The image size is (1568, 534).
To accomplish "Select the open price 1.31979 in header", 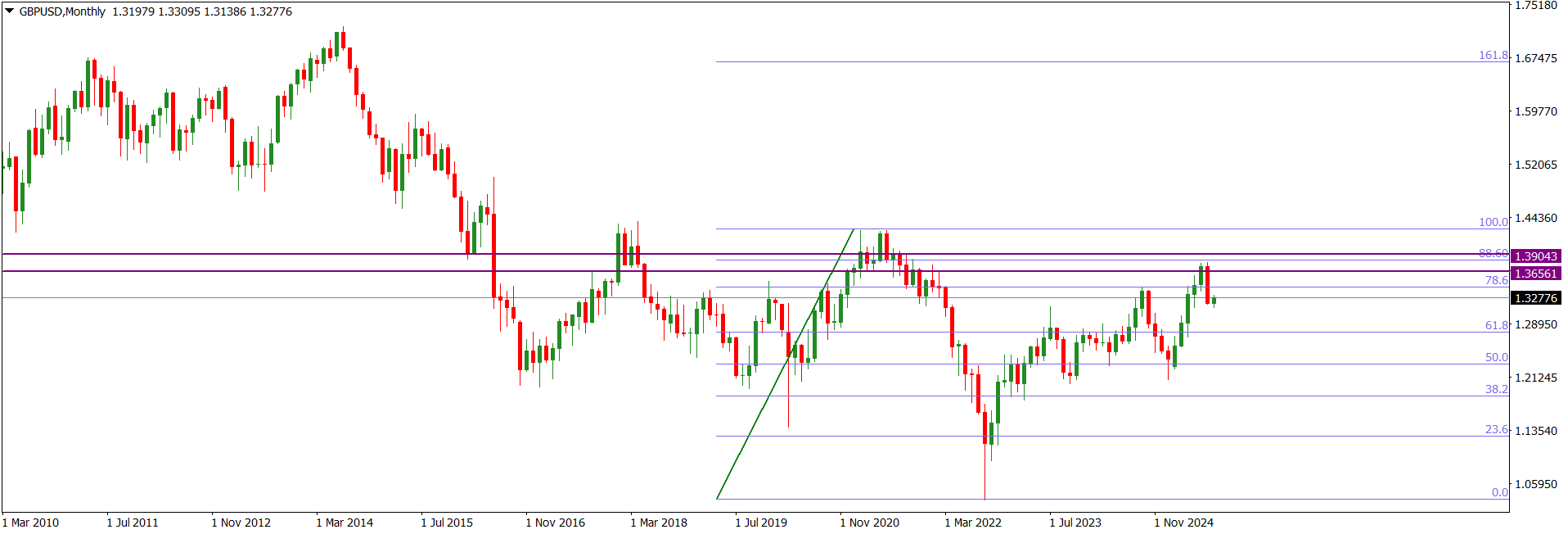I will coord(133,11).
